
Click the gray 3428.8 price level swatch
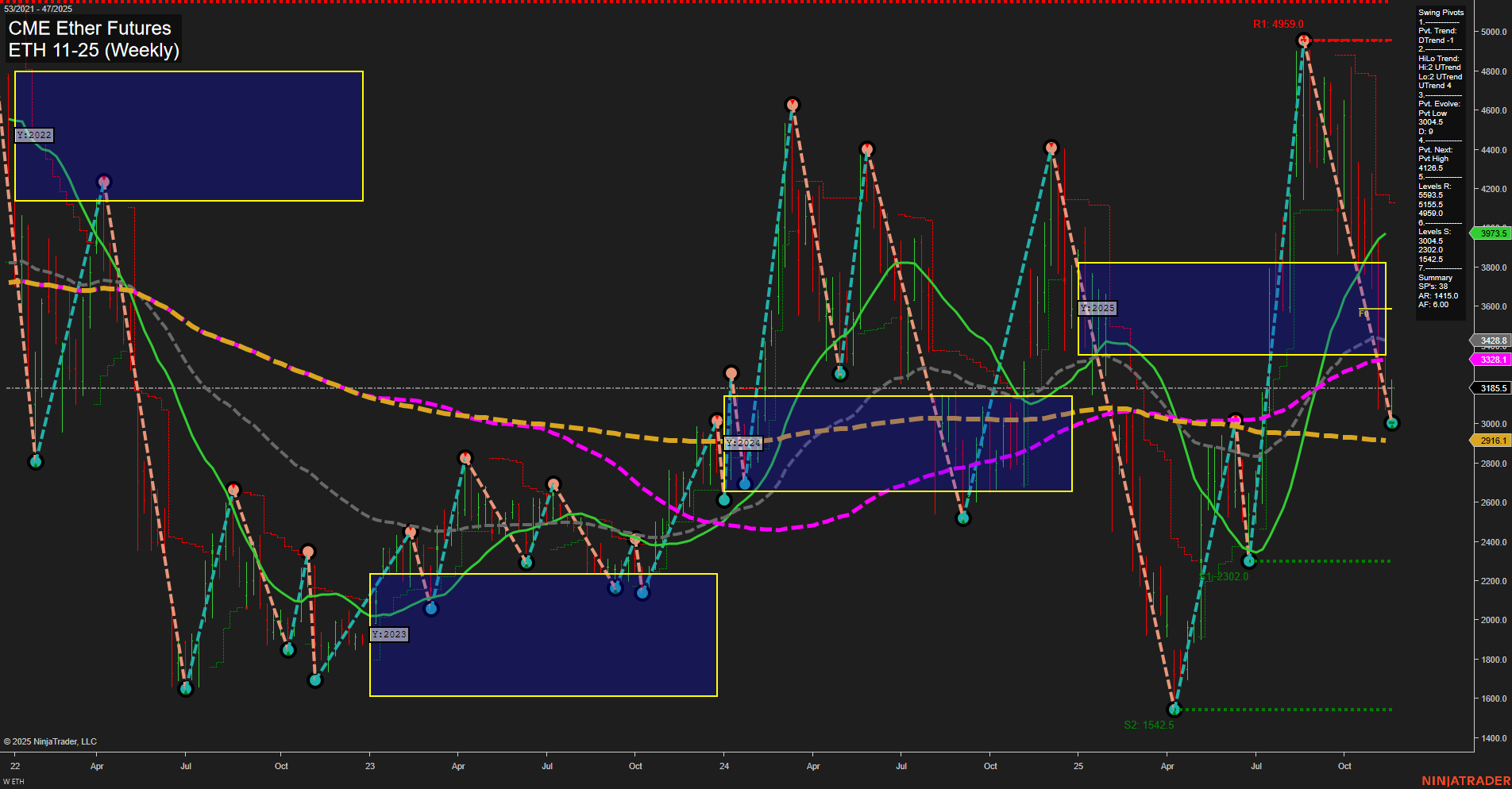click(1491, 340)
